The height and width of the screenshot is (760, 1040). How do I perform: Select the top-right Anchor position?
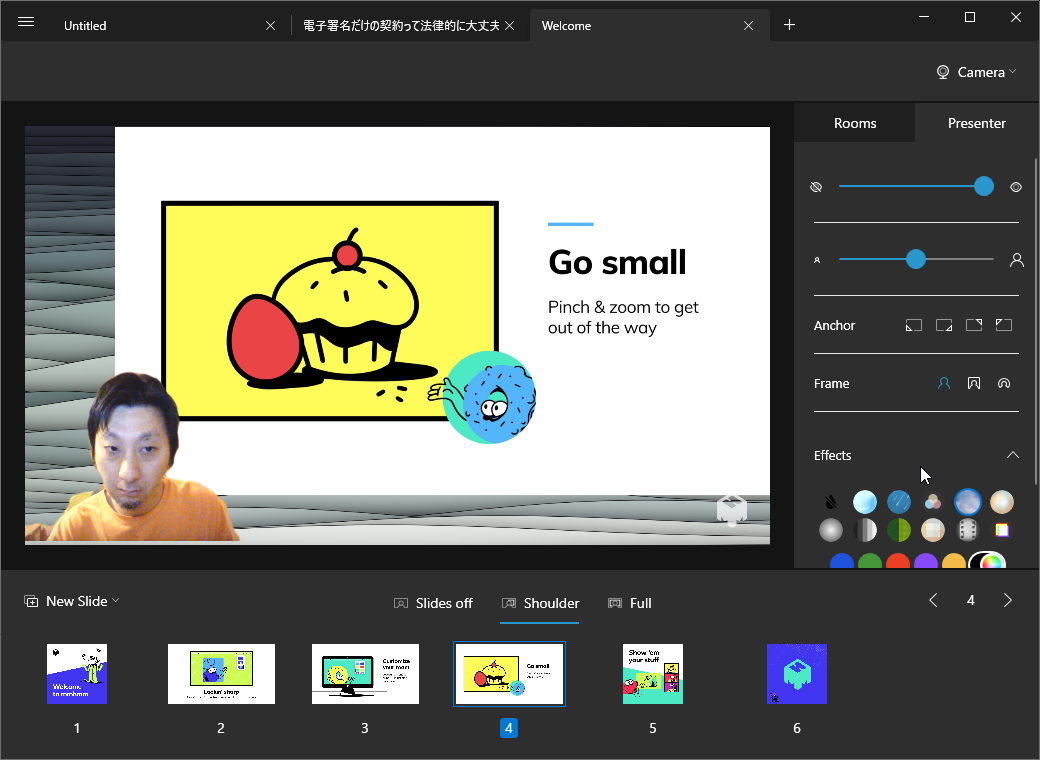[x=973, y=325]
